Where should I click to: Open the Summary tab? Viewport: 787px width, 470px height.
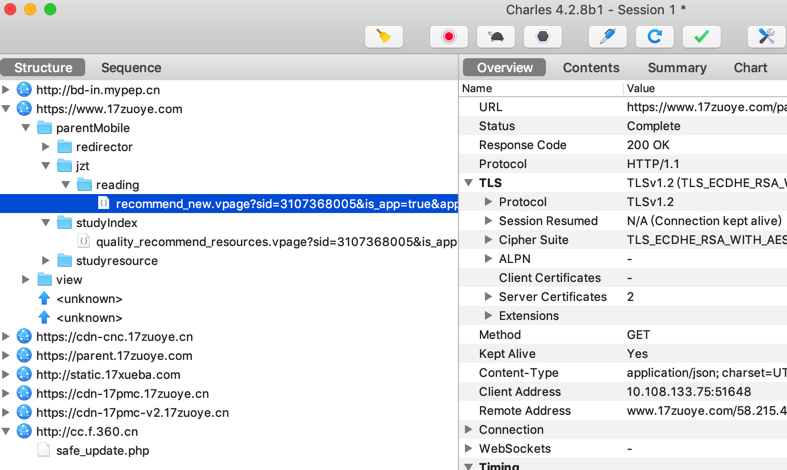677,67
